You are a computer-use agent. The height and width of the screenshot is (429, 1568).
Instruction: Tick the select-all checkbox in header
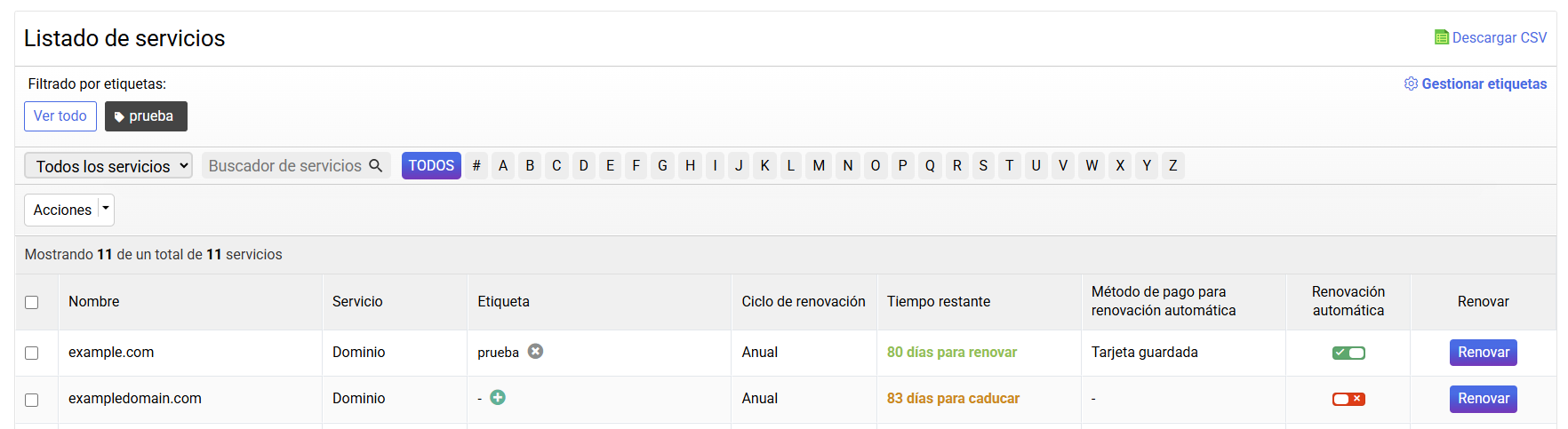point(32,302)
